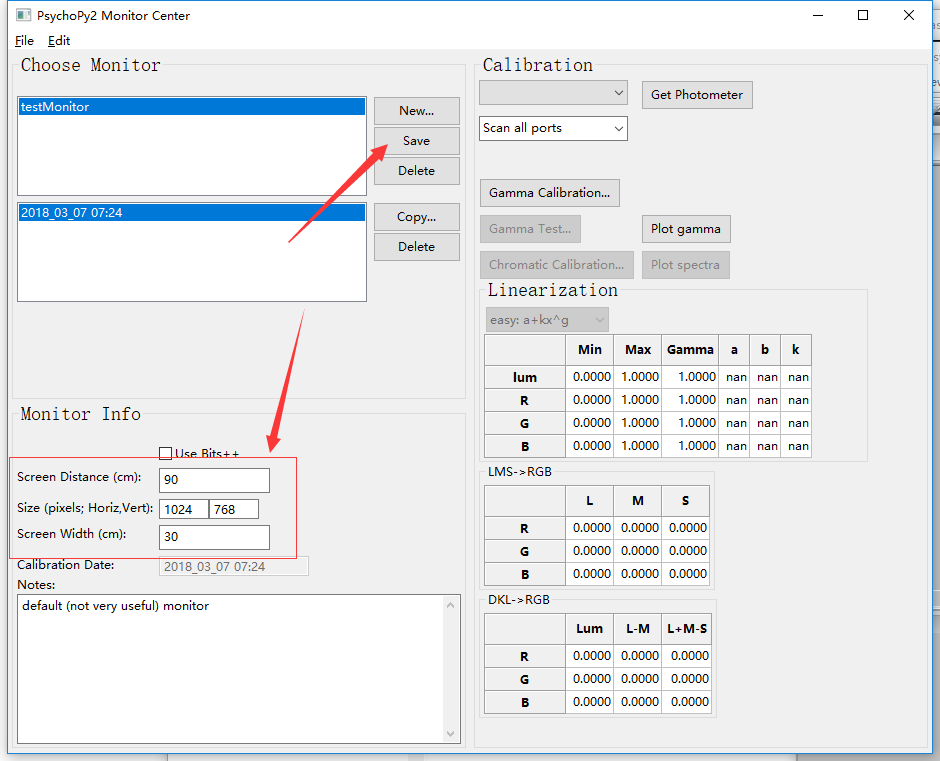Select testMonitor in the monitor list

pos(192,107)
